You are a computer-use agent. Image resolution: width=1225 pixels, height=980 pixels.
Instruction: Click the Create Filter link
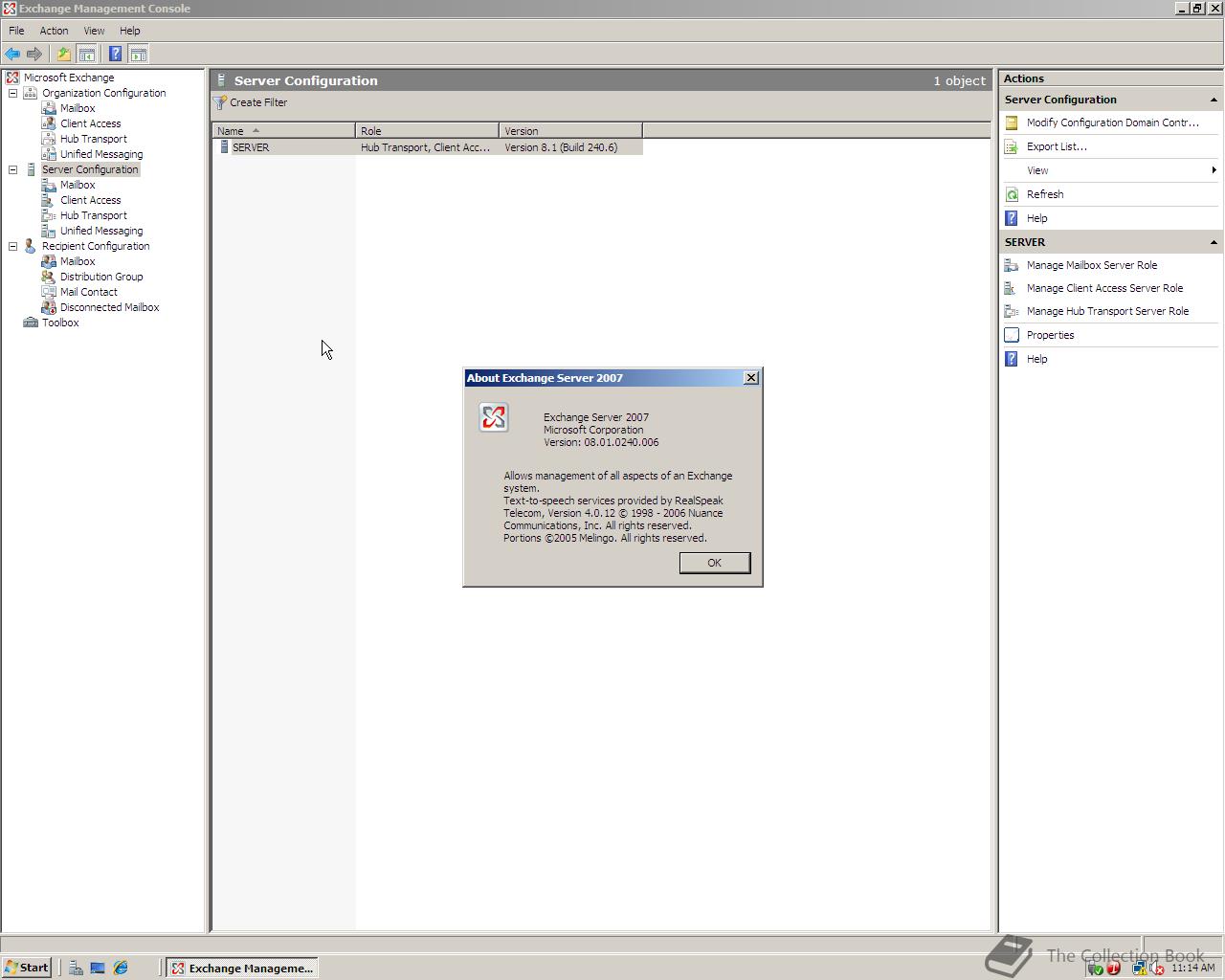[258, 102]
